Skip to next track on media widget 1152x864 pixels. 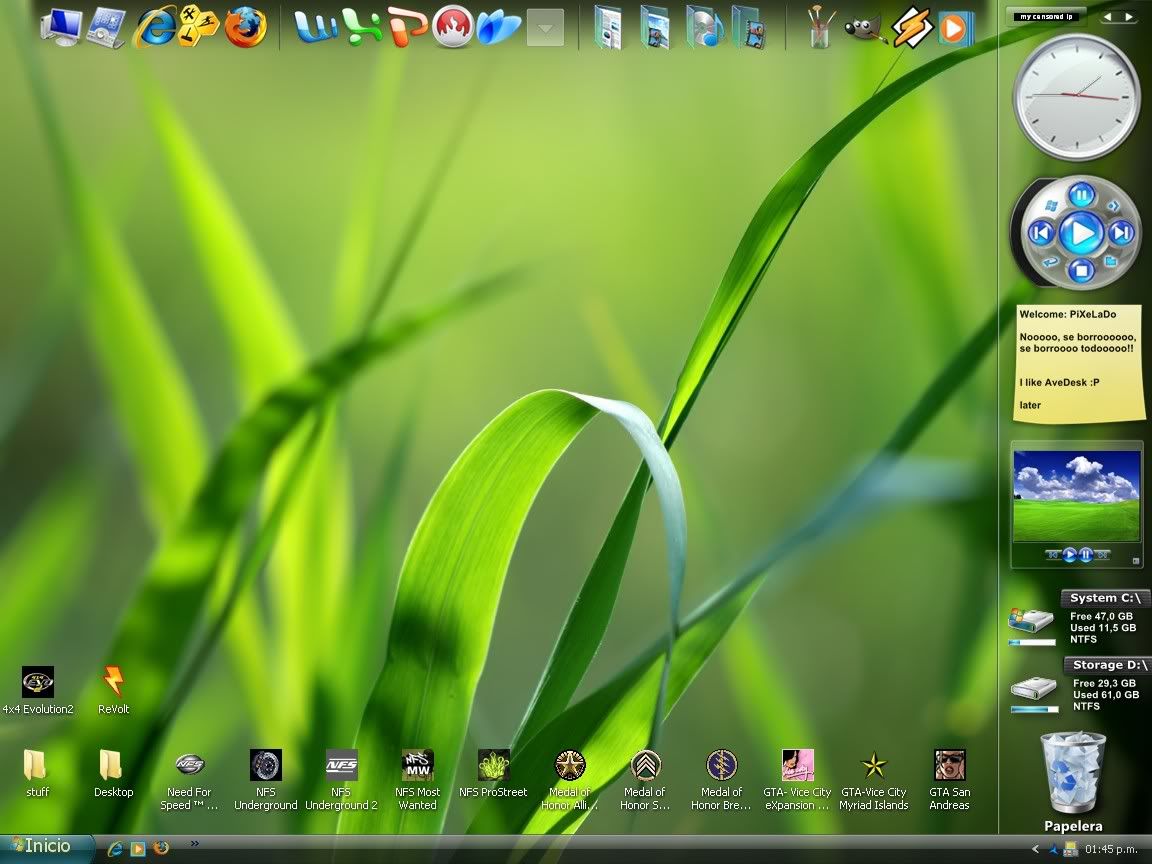pos(1121,234)
